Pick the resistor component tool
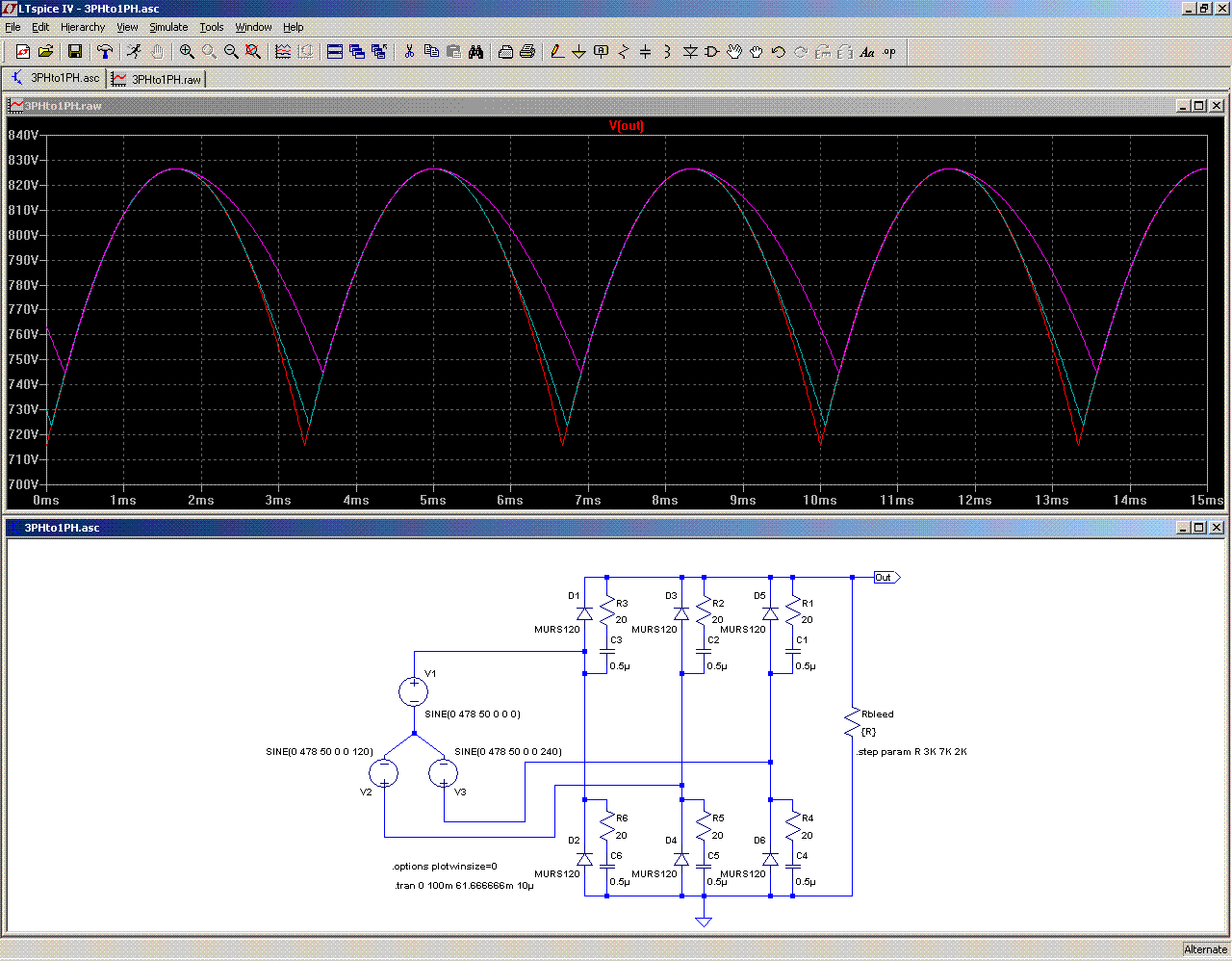Image resolution: width=1232 pixels, height=961 pixels. coord(623,52)
